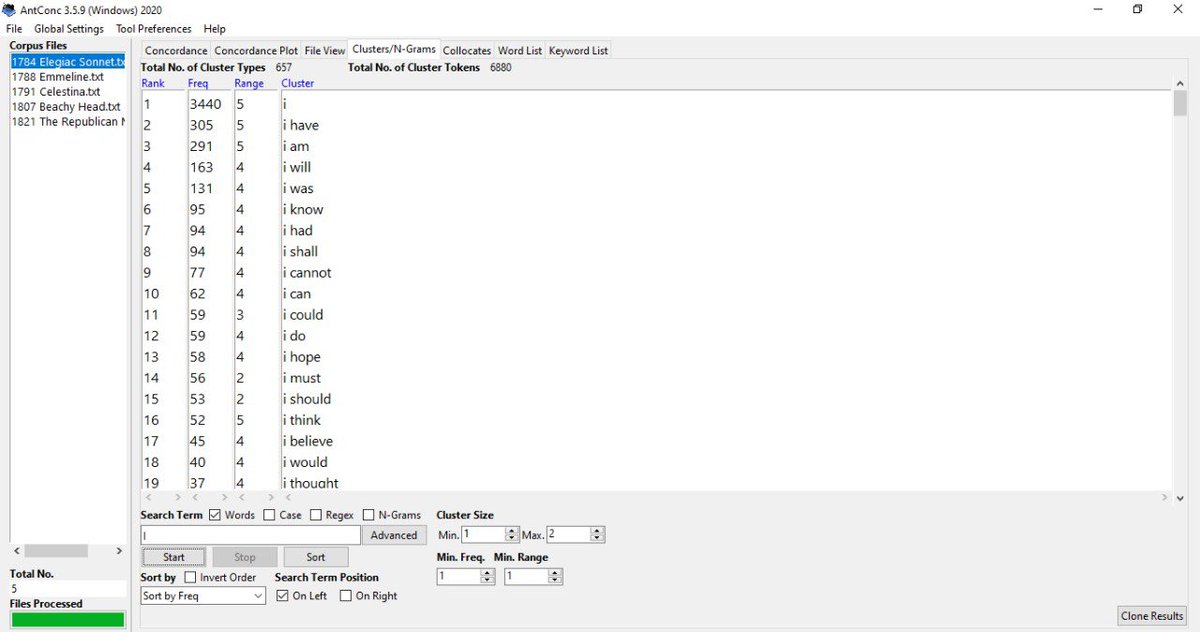Click the Cluster column header

click(298, 83)
